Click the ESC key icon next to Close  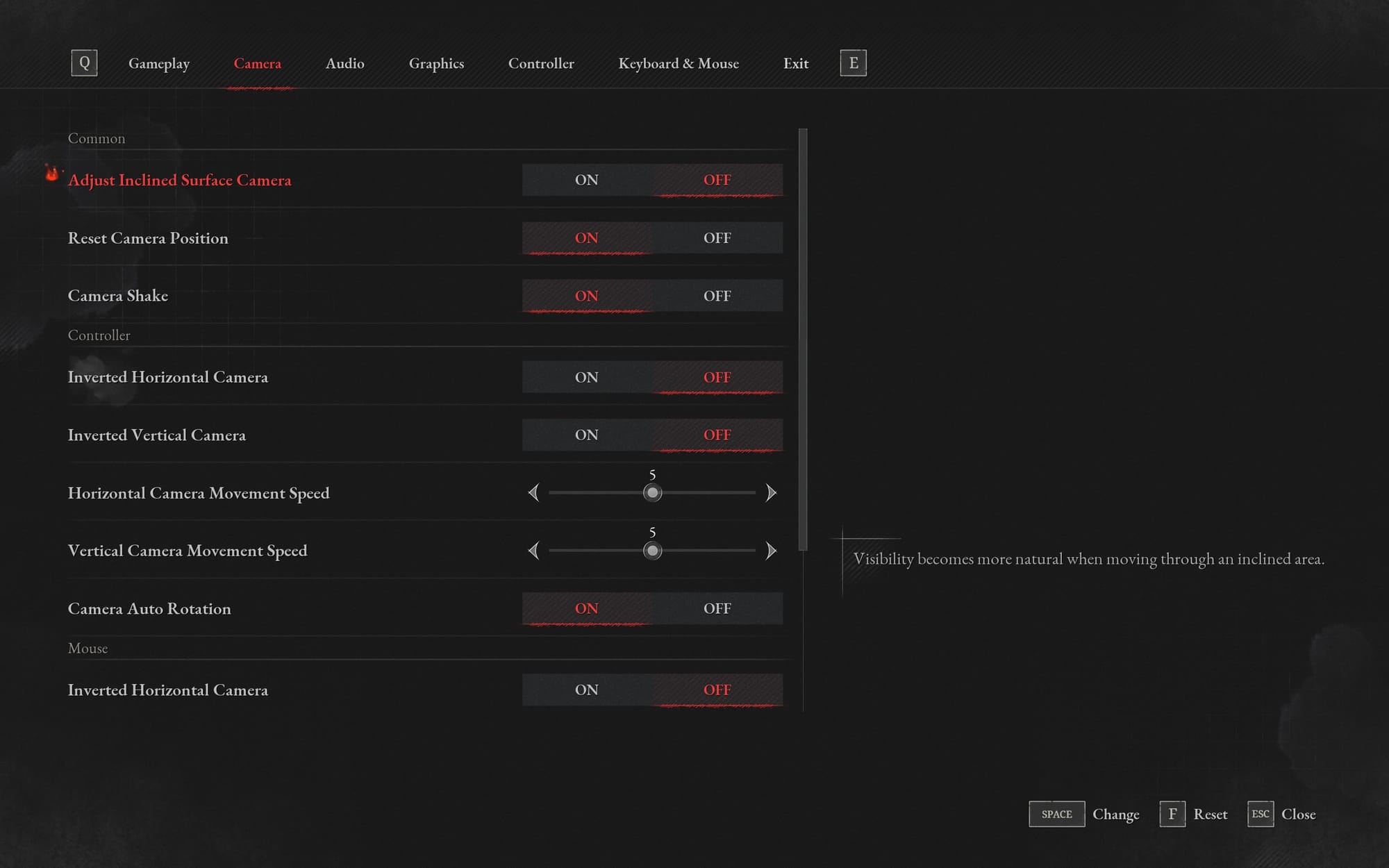tap(1261, 814)
